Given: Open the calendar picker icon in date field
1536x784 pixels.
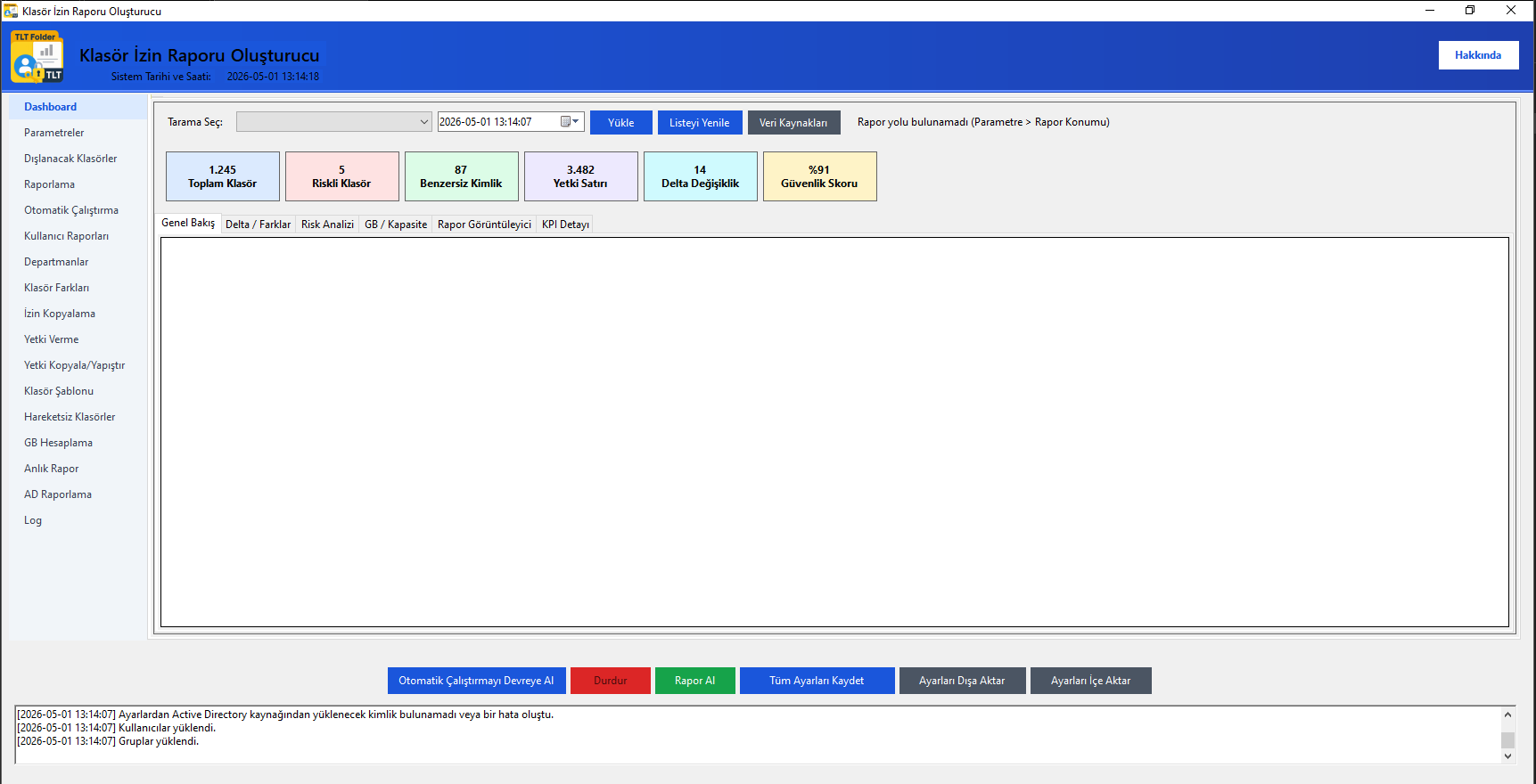Looking at the screenshot, I should coord(570,122).
